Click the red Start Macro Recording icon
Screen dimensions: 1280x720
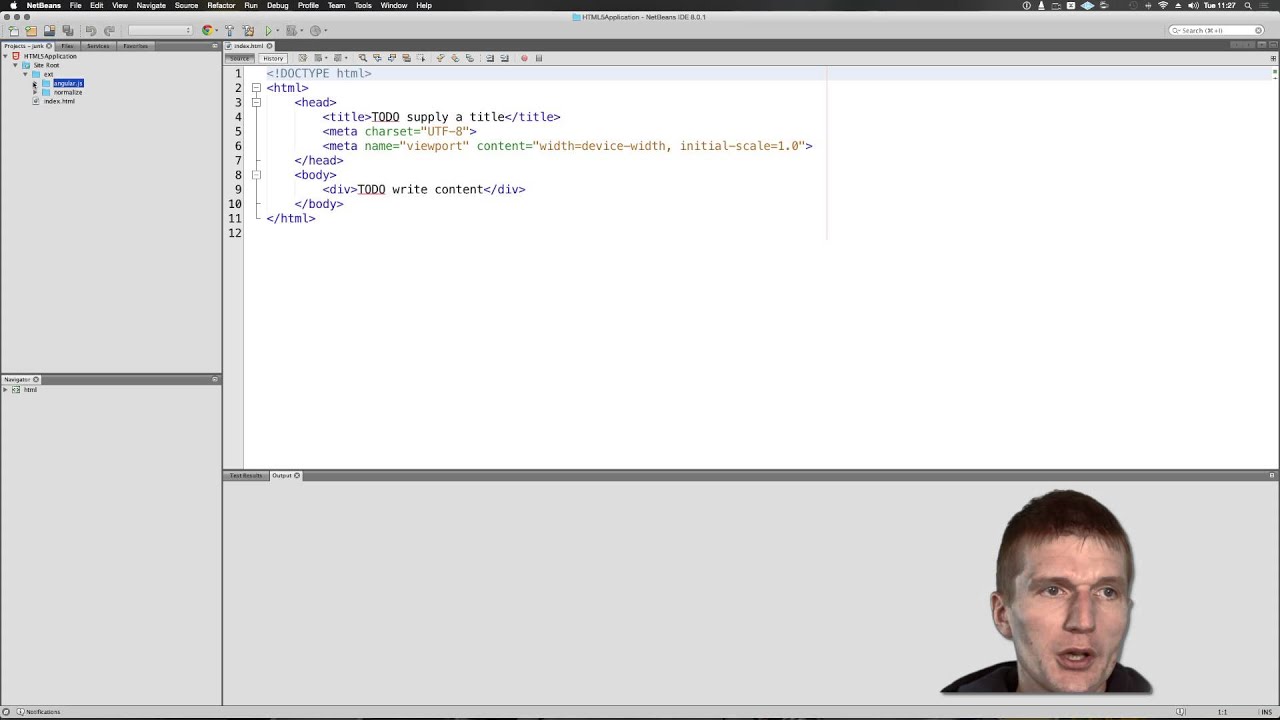point(524,58)
